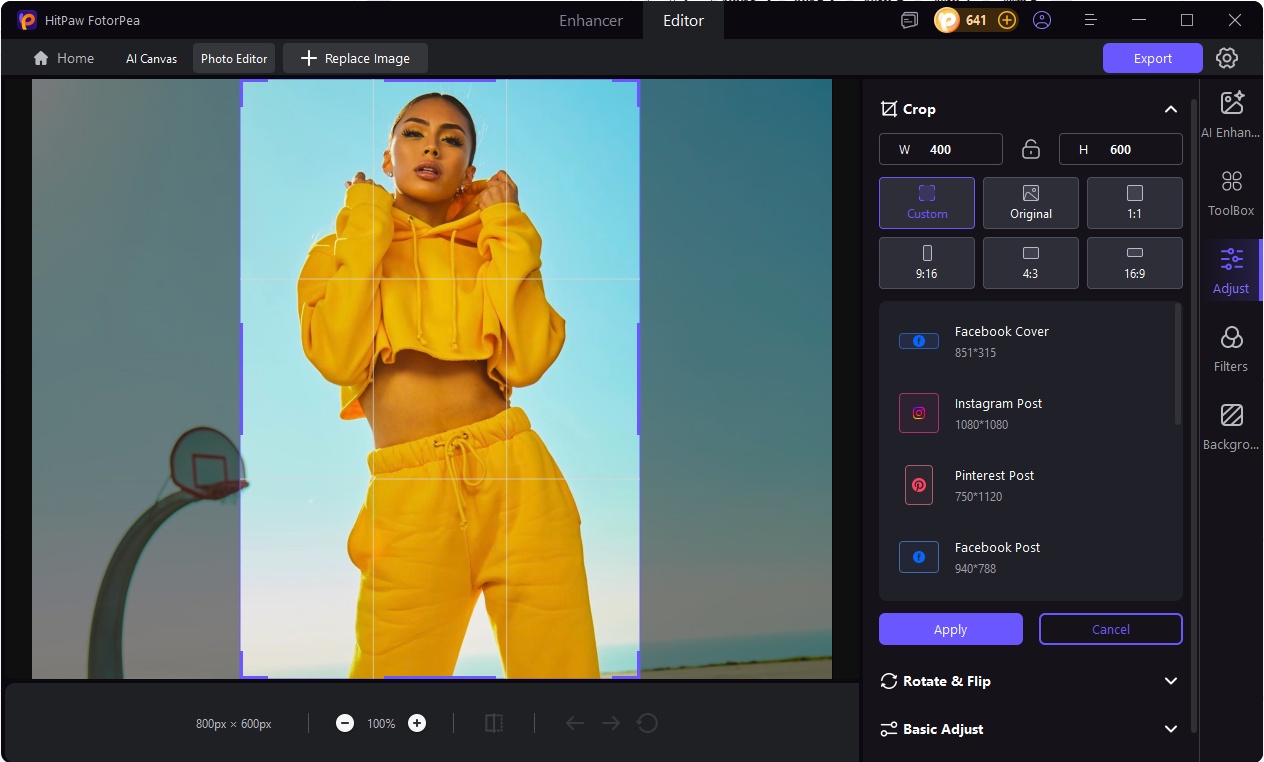
Task: Click the zoom in plus icon
Action: [417, 723]
